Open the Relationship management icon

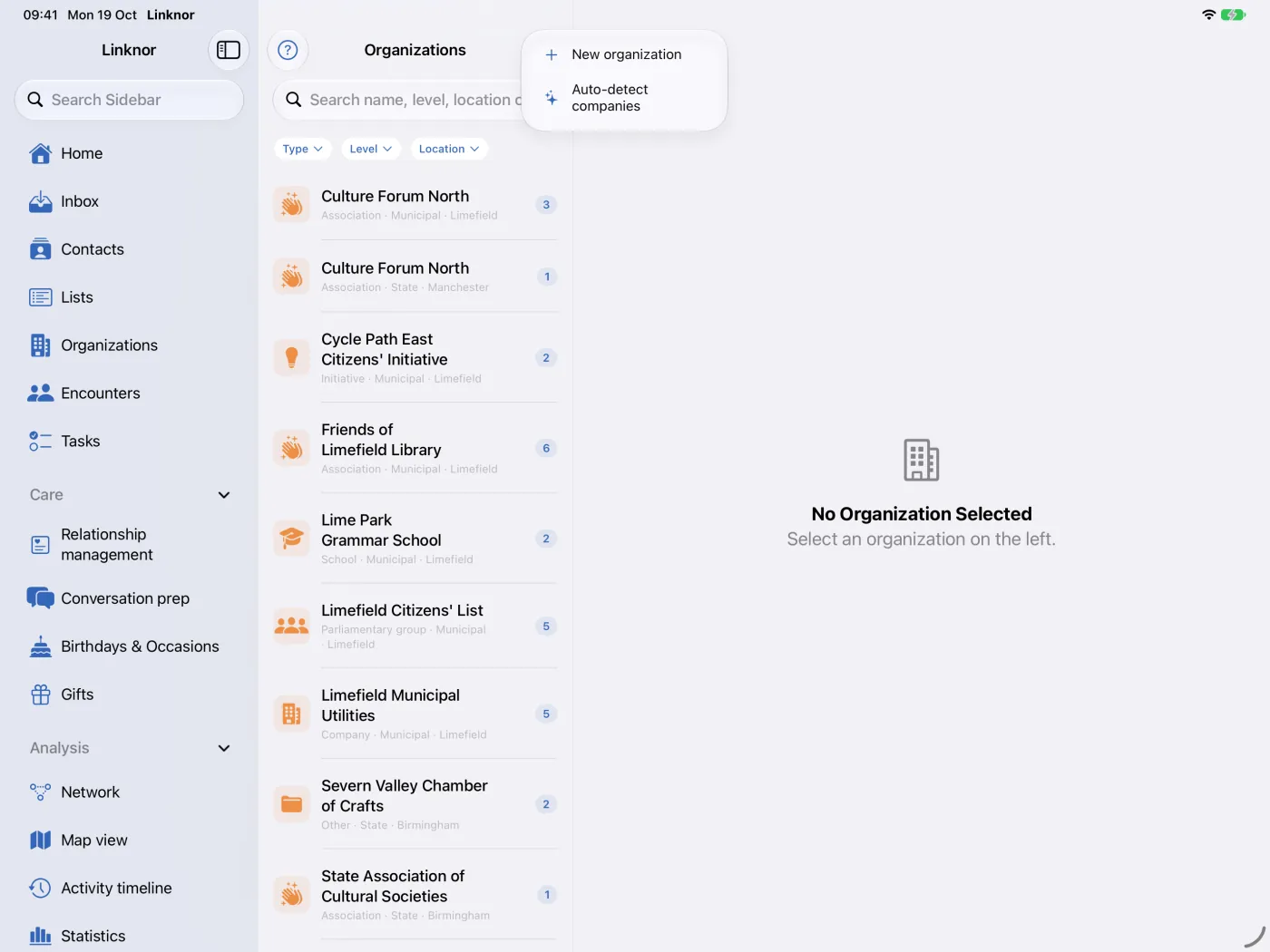(41, 545)
